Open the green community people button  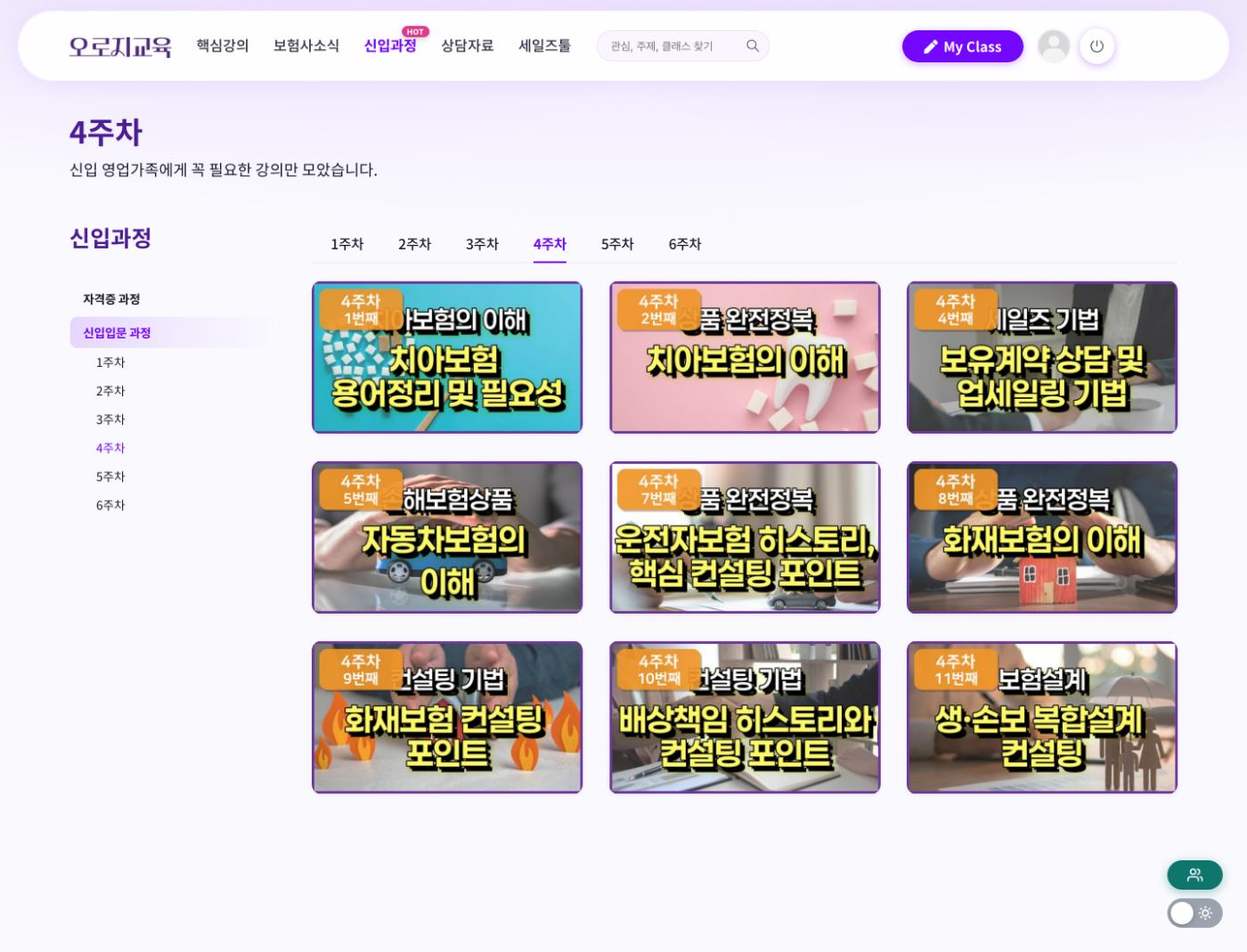click(1194, 875)
